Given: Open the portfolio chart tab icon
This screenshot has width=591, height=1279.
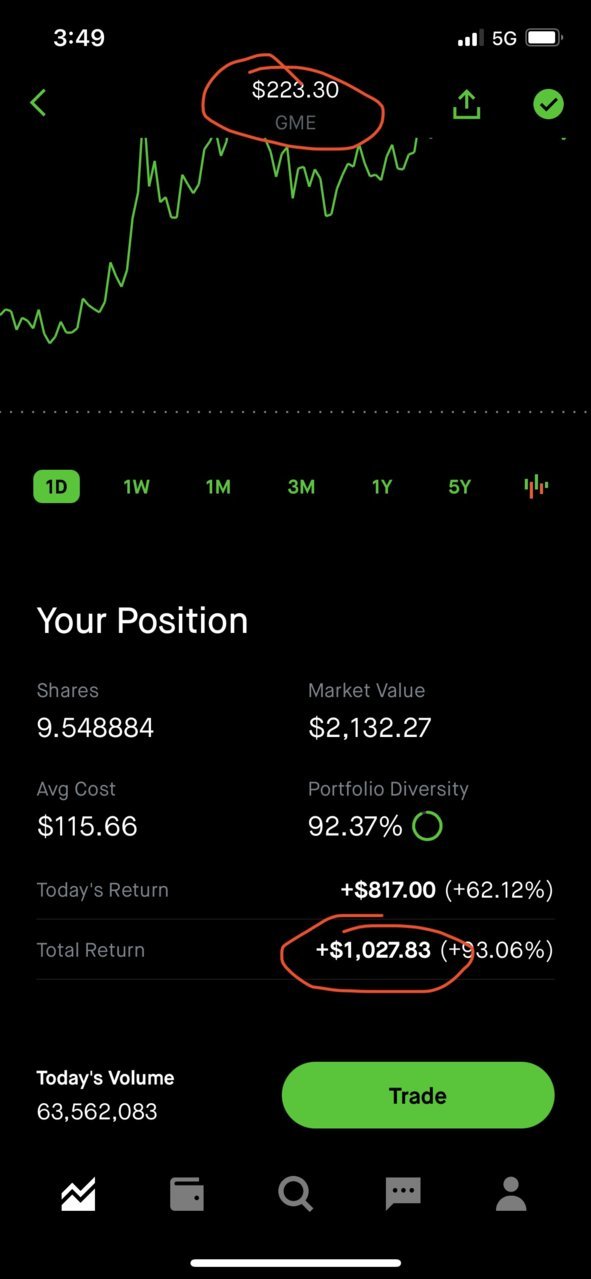Looking at the screenshot, I should pyautogui.click(x=78, y=1194).
